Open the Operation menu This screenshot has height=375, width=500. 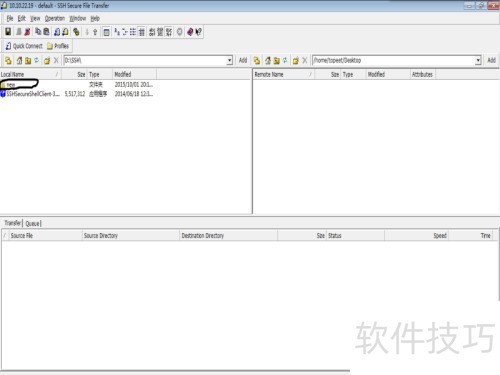pyautogui.click(x=55, y=18)
